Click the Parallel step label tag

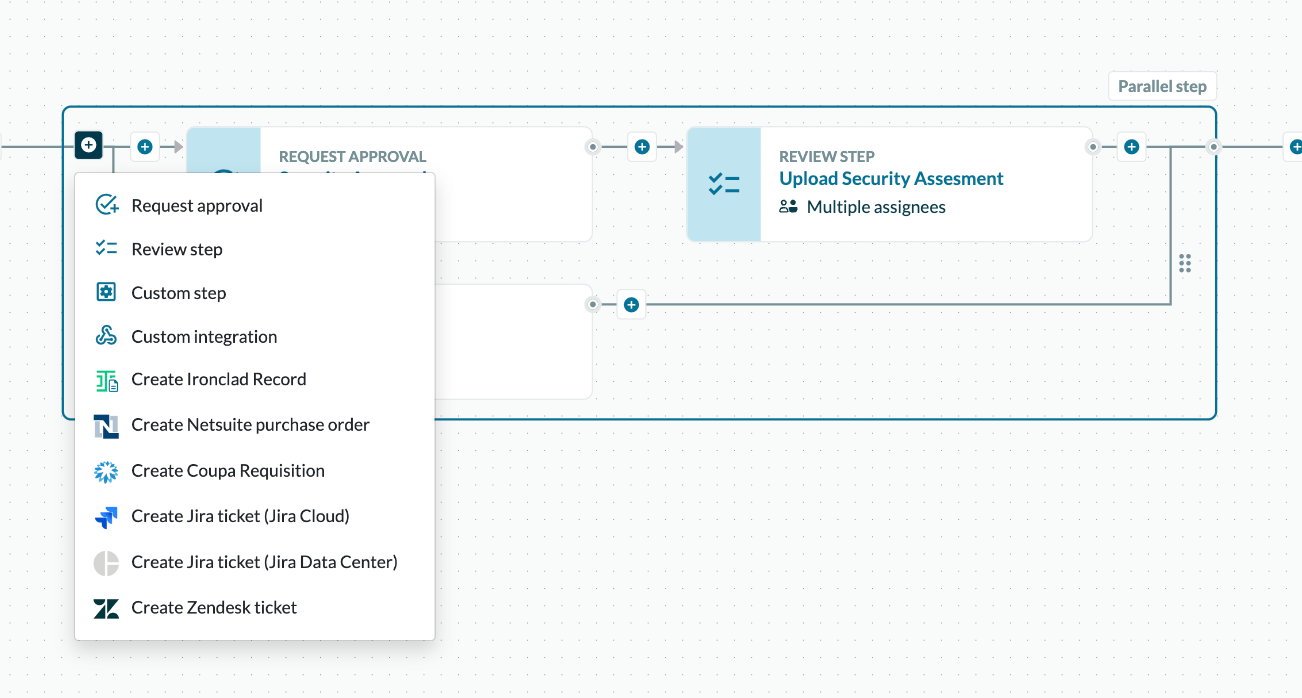[1162, 86]
